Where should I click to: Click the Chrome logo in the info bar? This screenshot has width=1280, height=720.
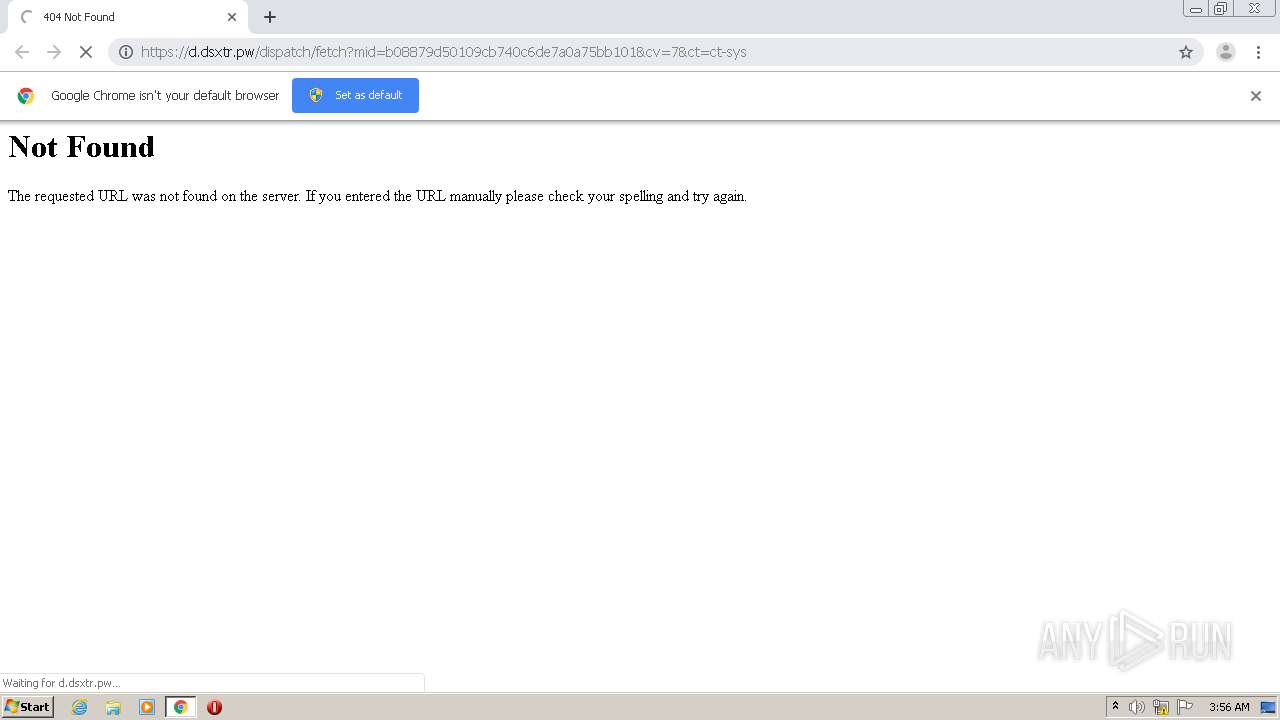(x=26, y=96)
